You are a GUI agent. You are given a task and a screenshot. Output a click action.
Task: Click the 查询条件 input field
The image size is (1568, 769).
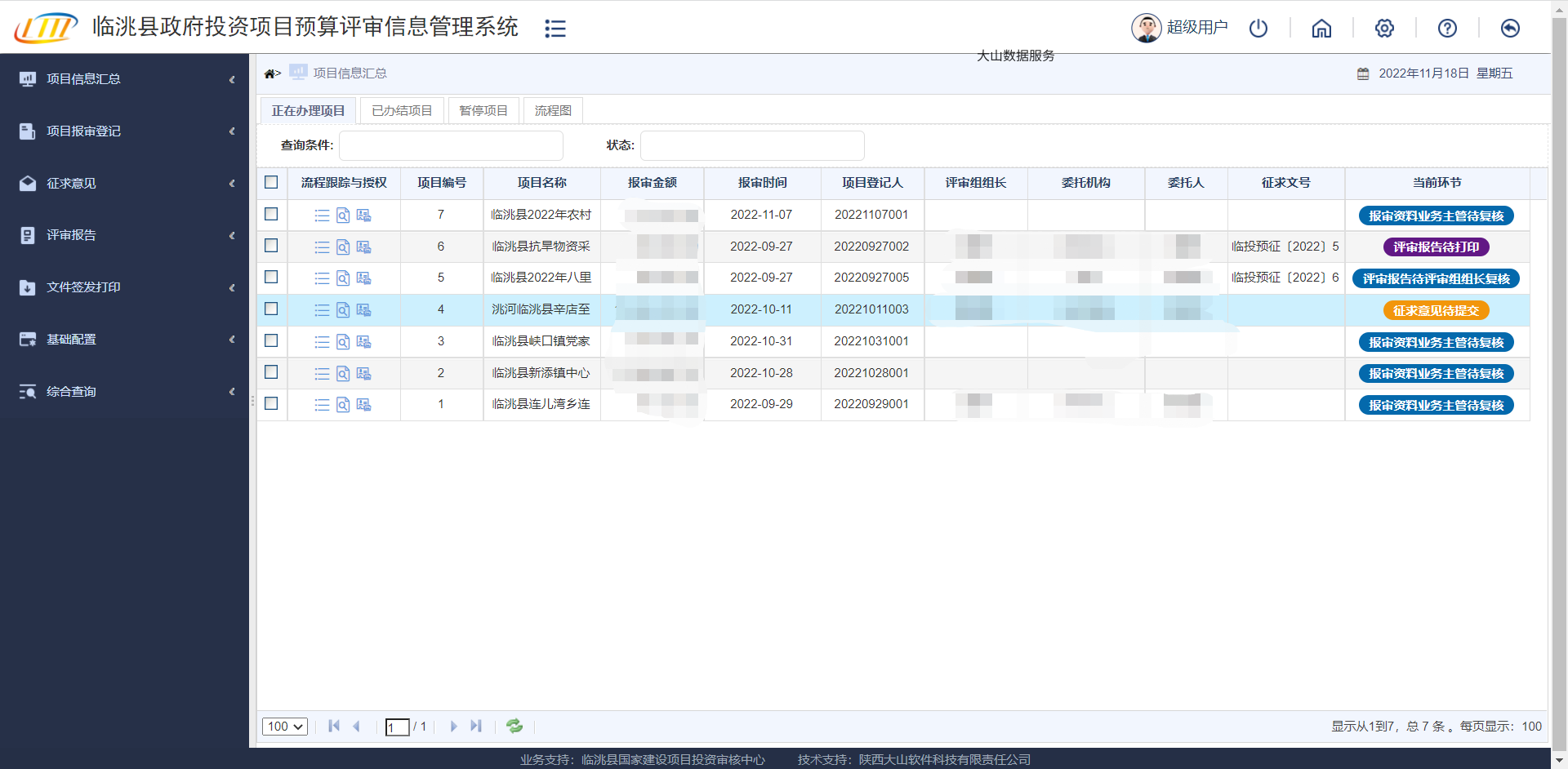pos(451,145)
